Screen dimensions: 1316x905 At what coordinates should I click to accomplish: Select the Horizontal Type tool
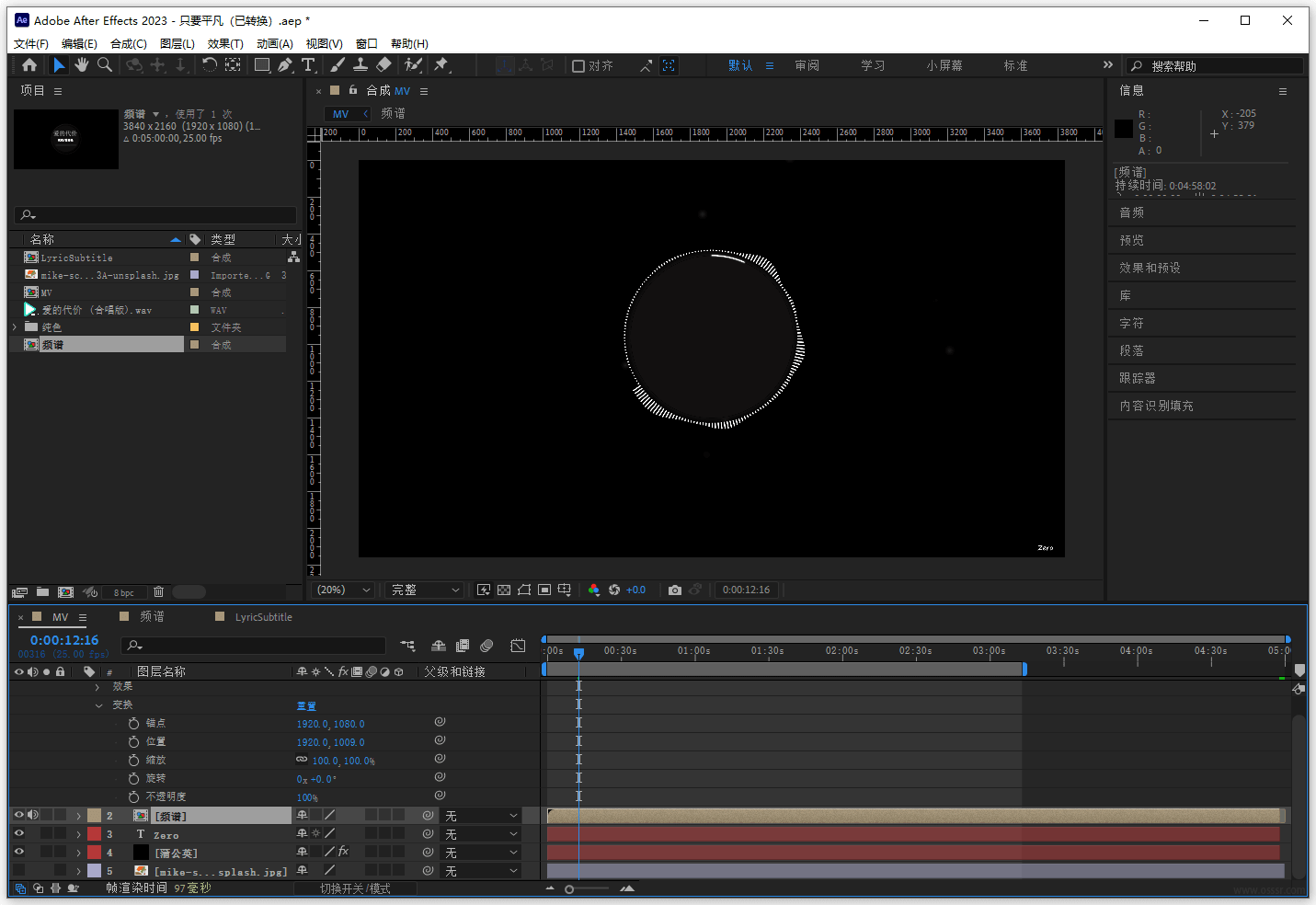[308, 65]
